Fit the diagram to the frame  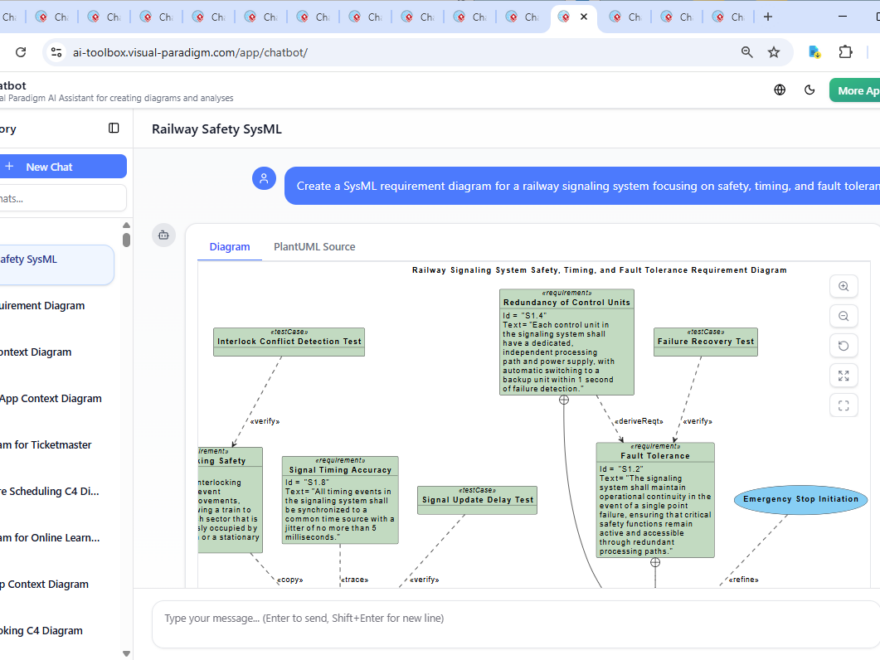[843, 405]
